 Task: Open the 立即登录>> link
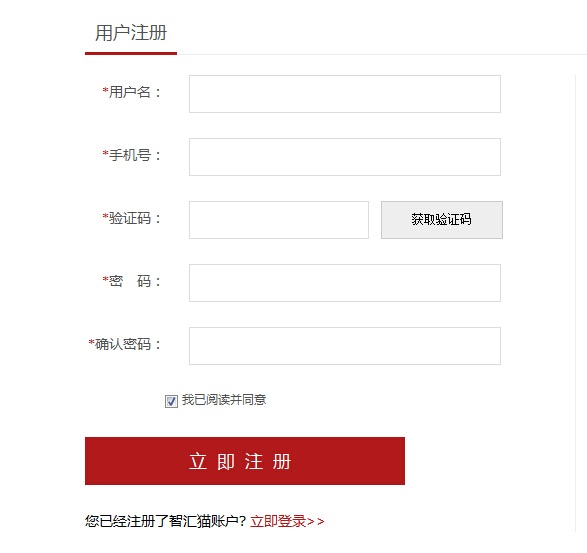pos(287,521)
